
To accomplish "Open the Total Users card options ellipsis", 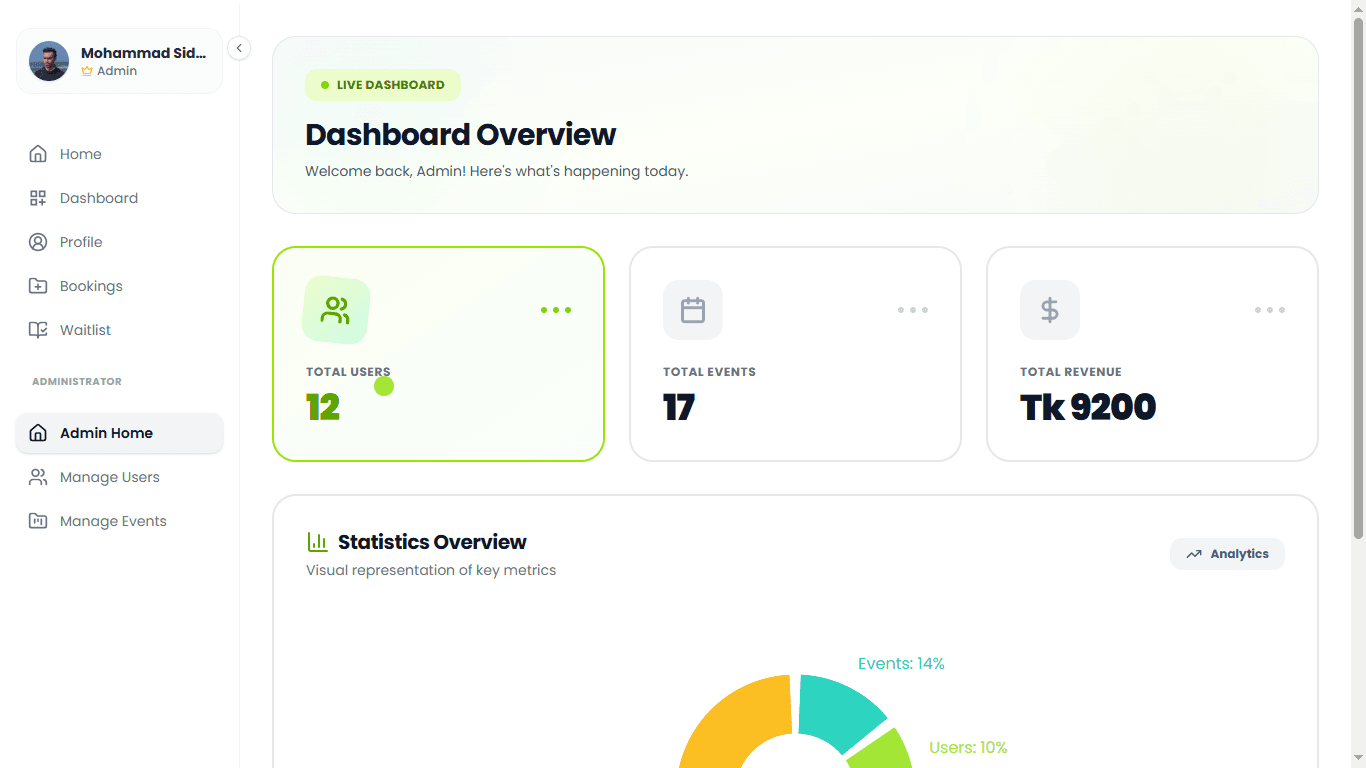I will click(x=556, y=310).
